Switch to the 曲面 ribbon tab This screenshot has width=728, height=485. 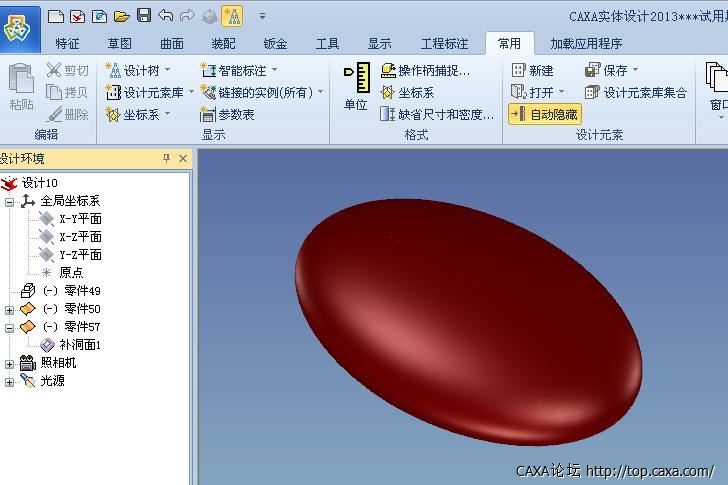pyautogui.click(x=172, y=44)
